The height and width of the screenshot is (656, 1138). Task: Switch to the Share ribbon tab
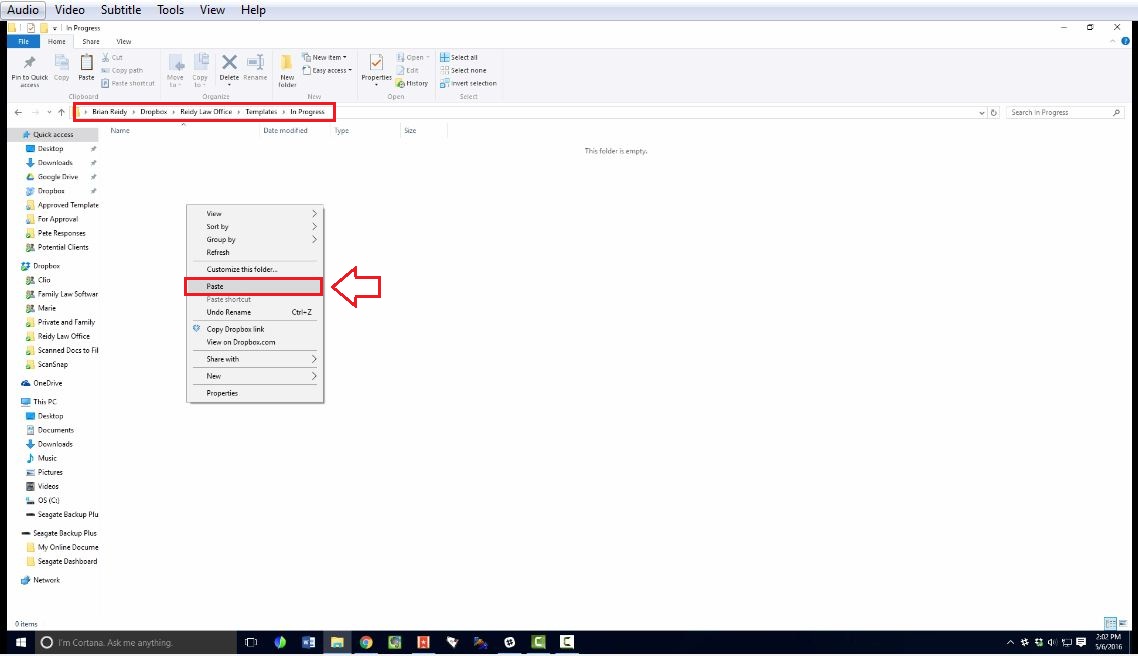pyautogui.click(x=91, y=42)
